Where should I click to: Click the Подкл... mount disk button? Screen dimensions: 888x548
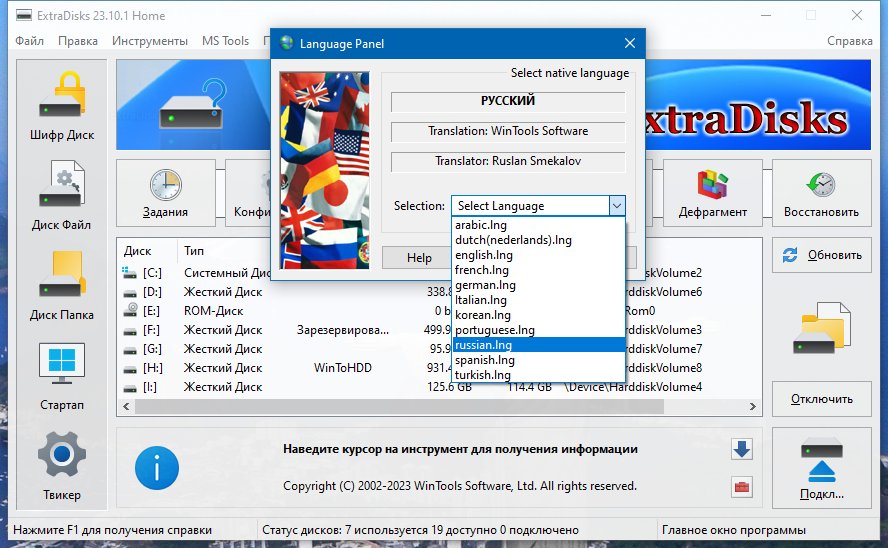[822, 468]
